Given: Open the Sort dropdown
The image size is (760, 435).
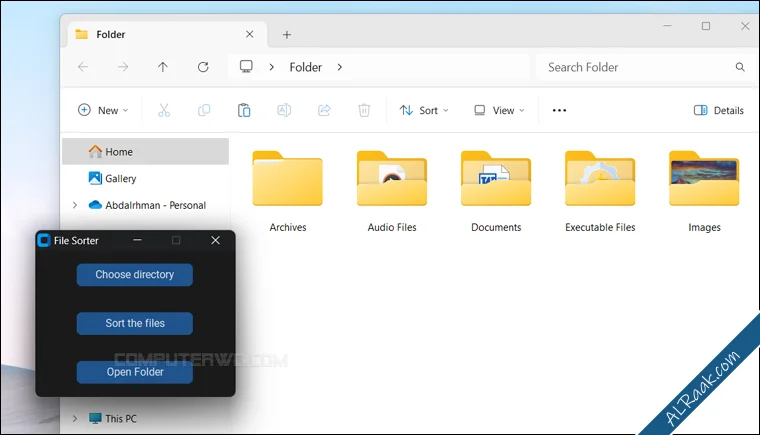Looking at the screenshot, I should [424, 110].
